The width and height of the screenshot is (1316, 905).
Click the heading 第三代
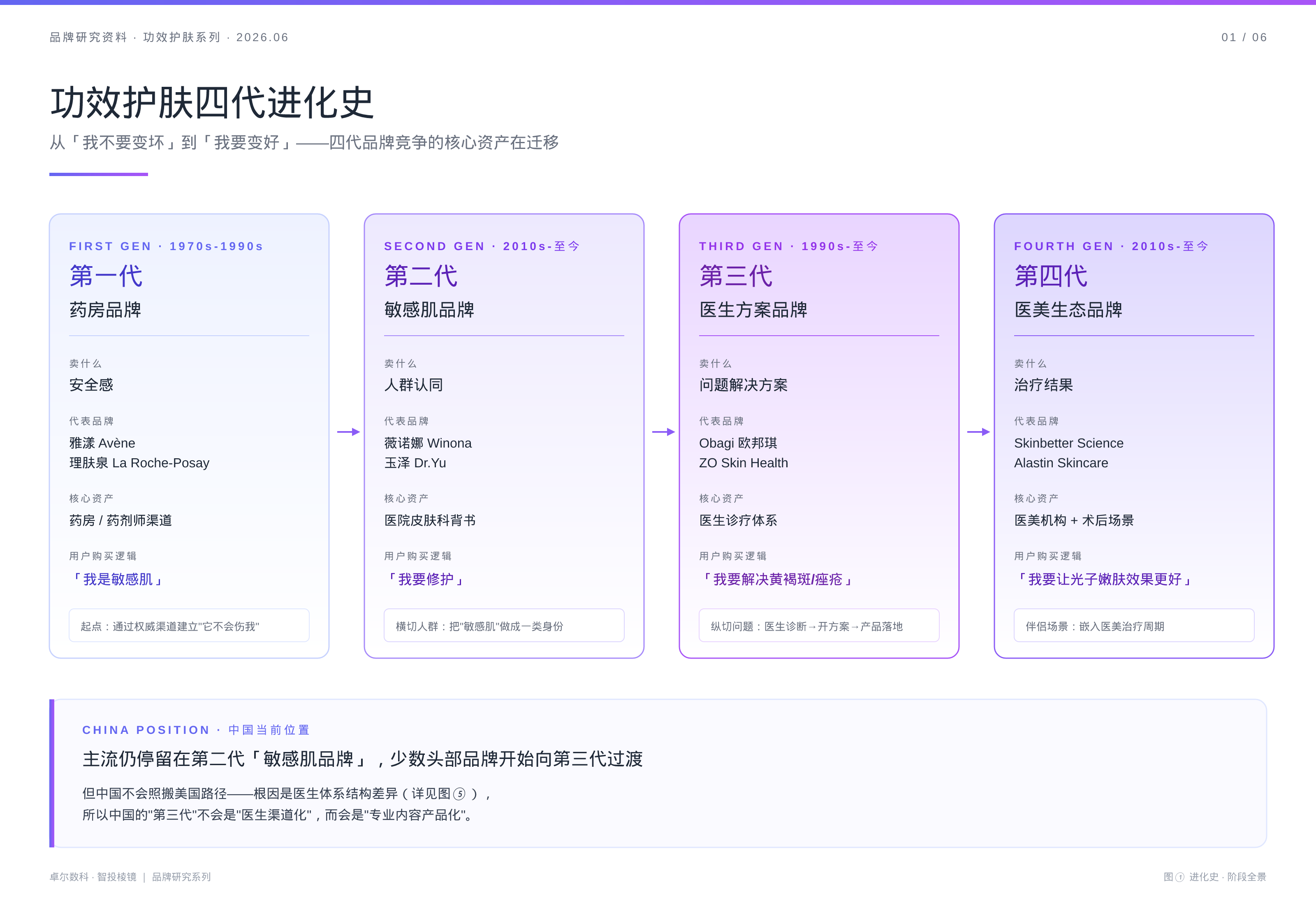(736, 276)
